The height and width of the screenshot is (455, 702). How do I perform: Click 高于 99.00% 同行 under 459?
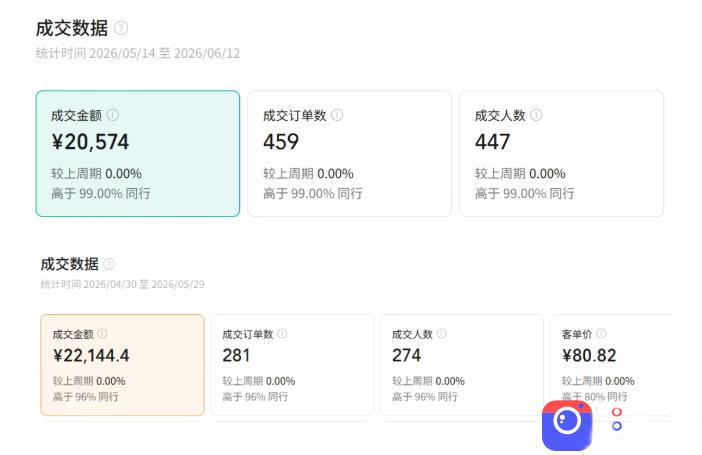tap(312, 193)
